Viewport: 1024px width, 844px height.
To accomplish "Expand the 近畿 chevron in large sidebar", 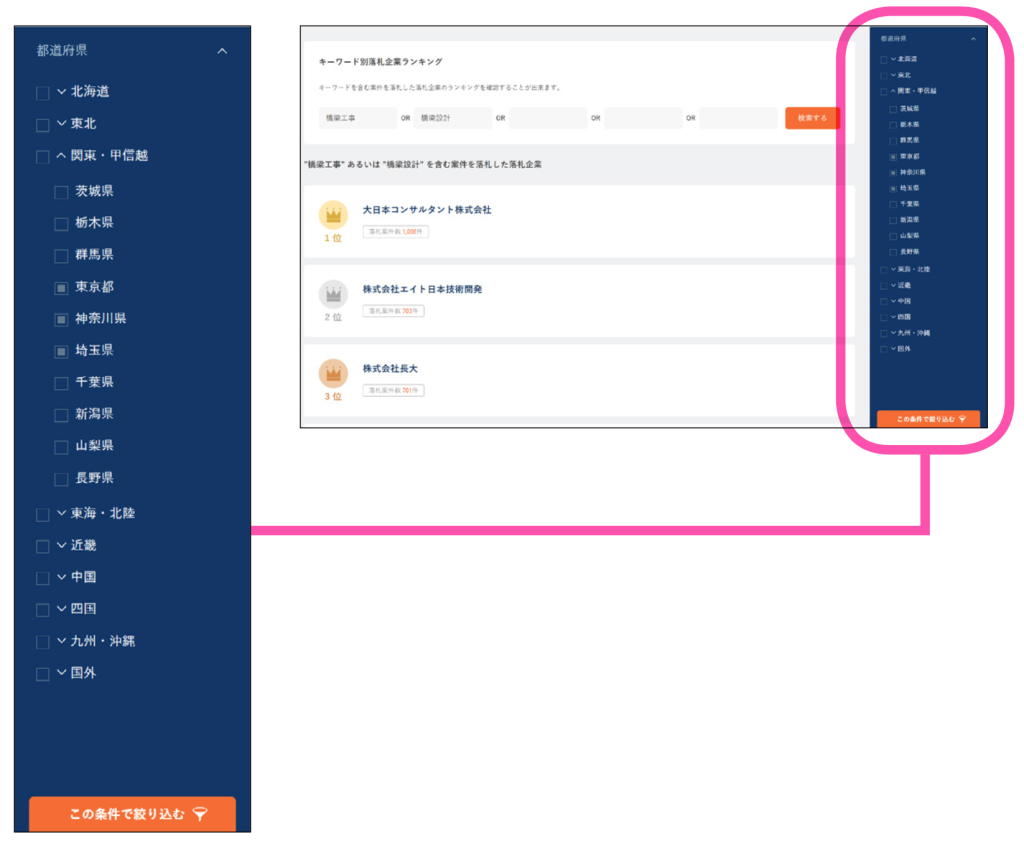I will coord(61,545).
